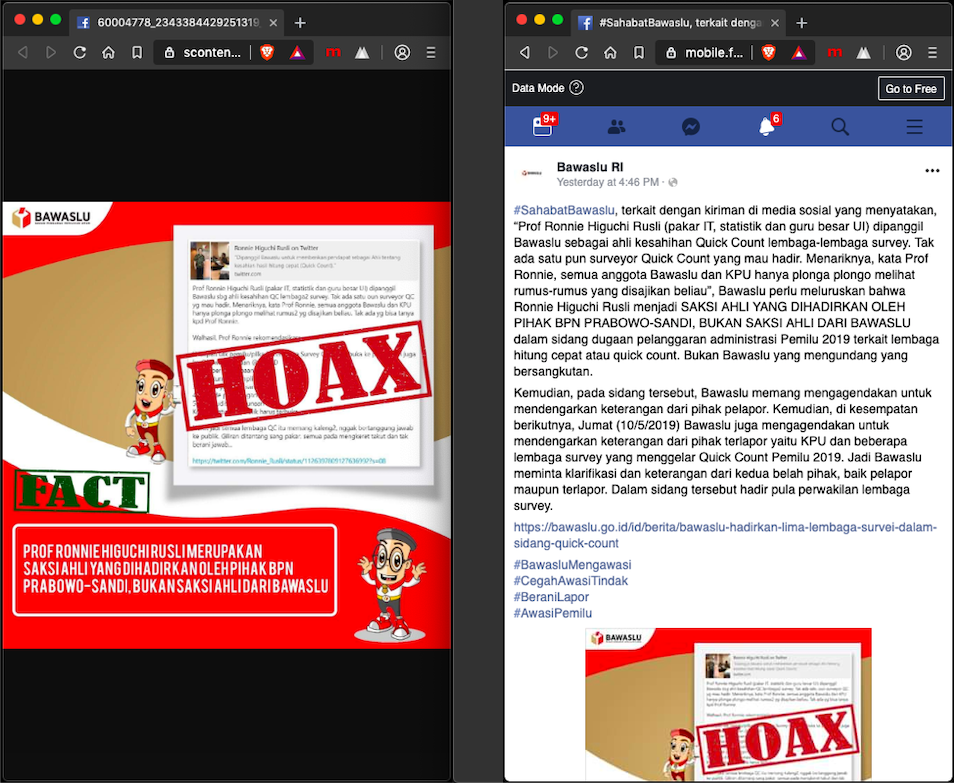Open the HOAX image thumbnail in the post
Screen dimensions: 954x783
pos(728,705)
